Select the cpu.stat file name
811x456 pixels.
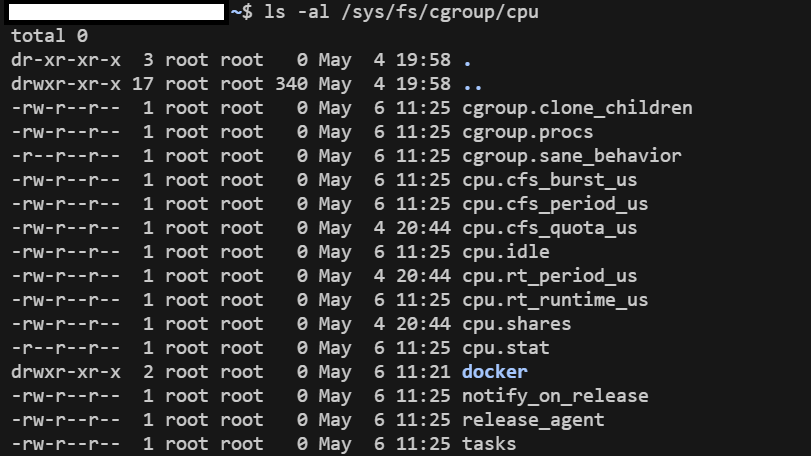(505, 348)
